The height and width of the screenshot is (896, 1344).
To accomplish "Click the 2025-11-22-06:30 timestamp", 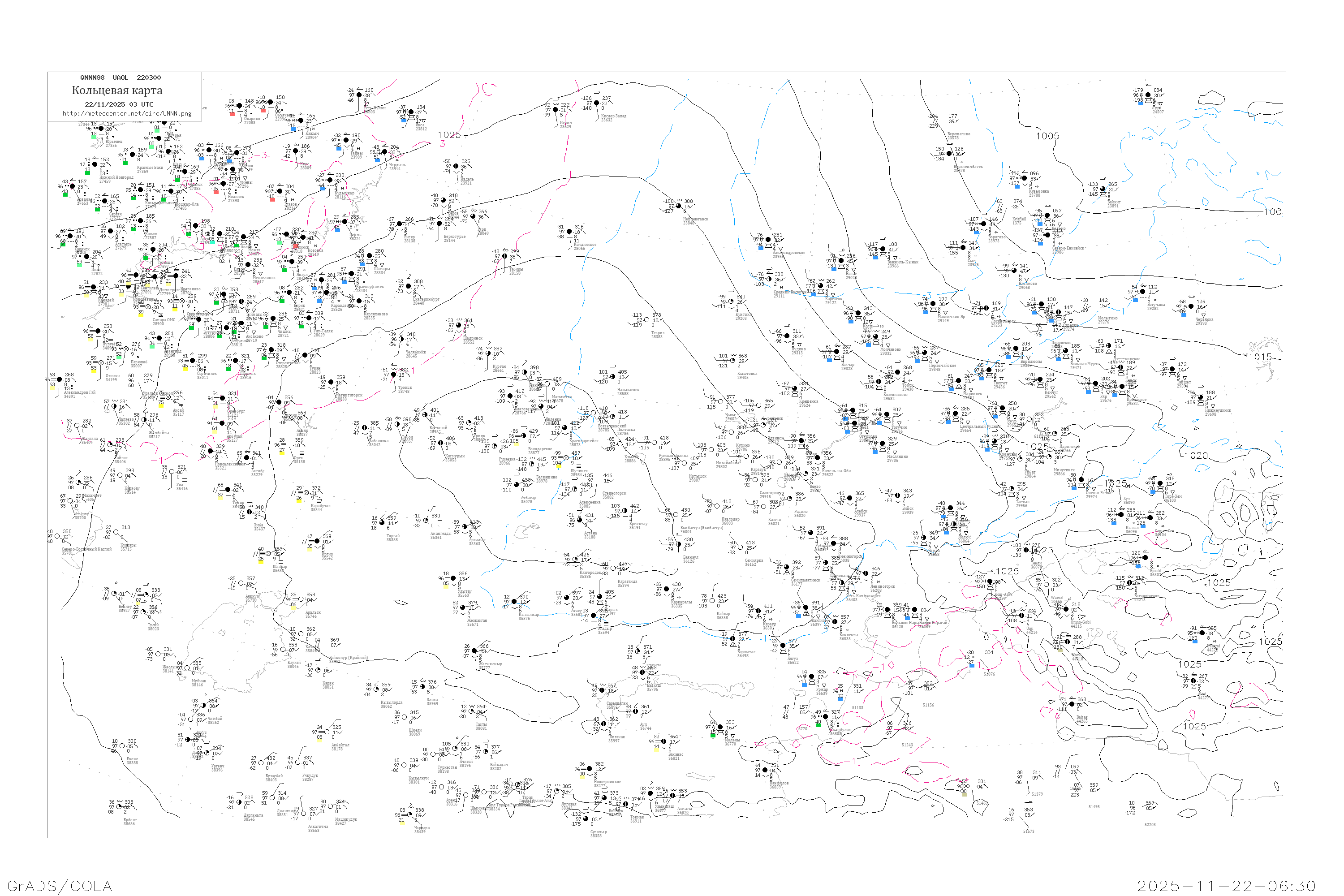I will pyautogui.click(x=1226, y=886).
